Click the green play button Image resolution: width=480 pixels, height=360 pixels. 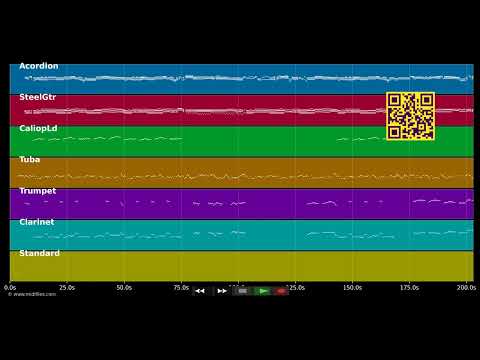coord(263,291)
